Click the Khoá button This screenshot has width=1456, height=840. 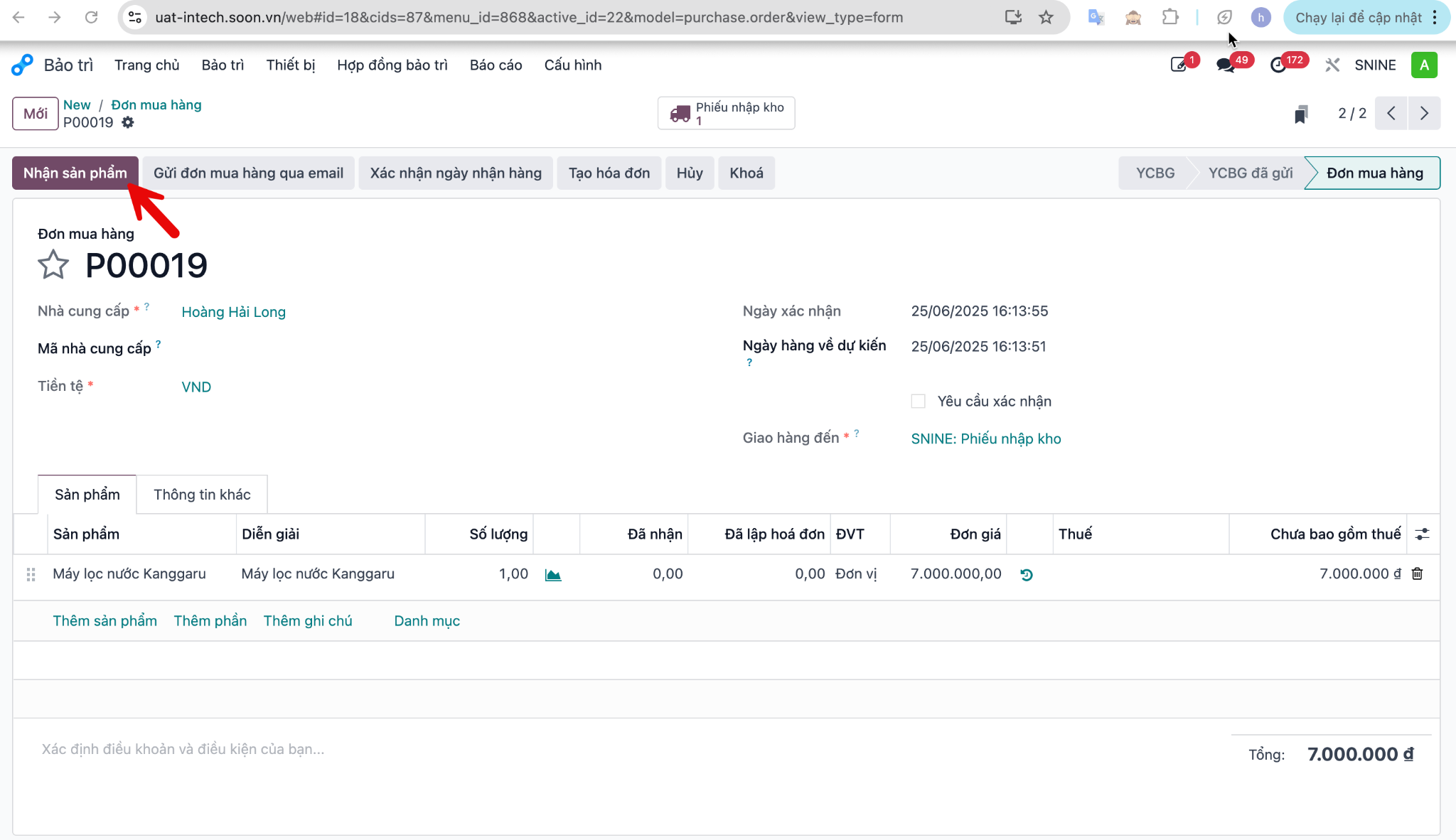click(x=746, y=173)
